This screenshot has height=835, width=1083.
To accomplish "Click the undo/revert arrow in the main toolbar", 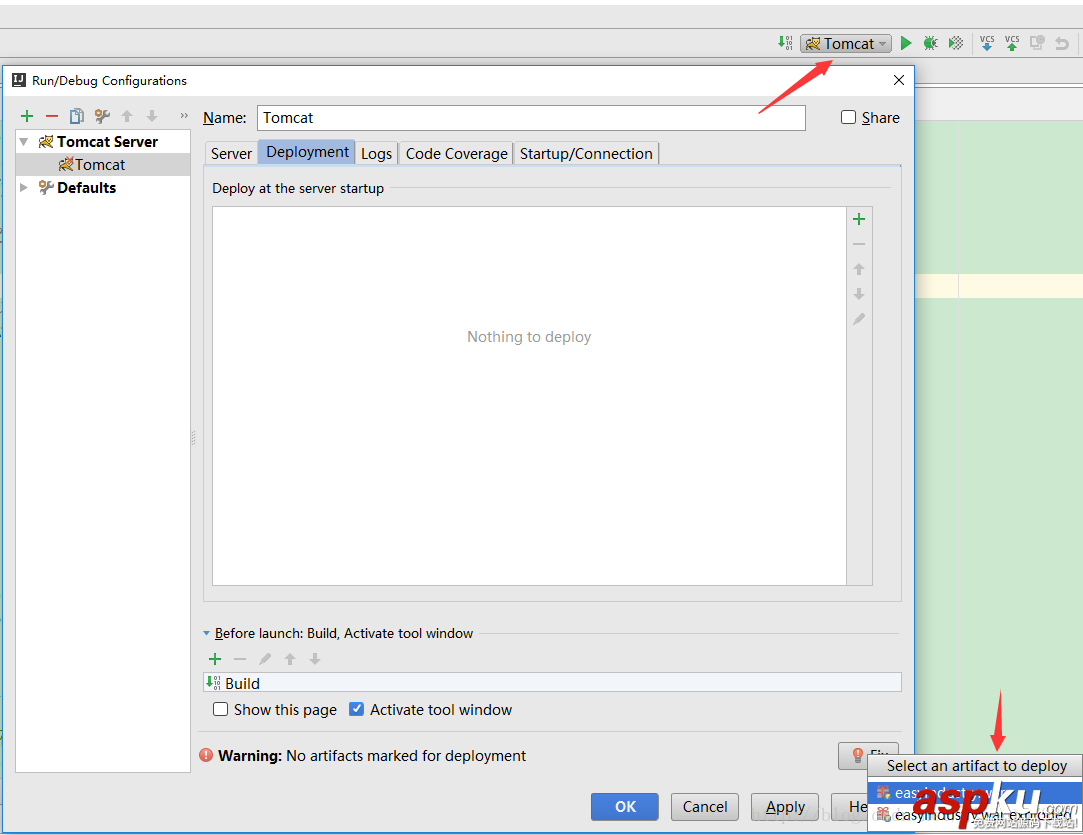I will (1062, 44).
